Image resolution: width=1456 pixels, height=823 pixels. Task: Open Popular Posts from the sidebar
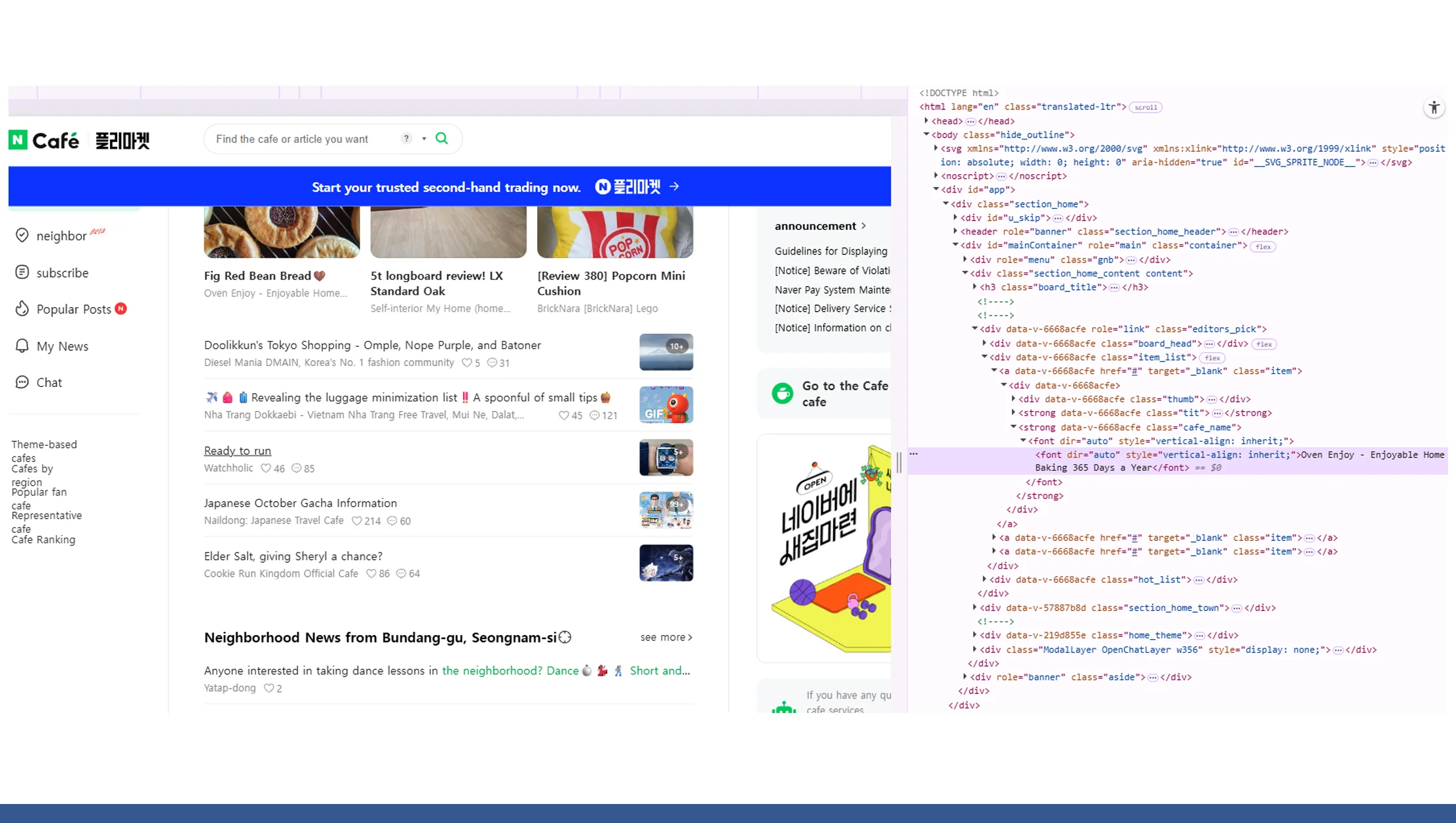click(x=73, y=309)
